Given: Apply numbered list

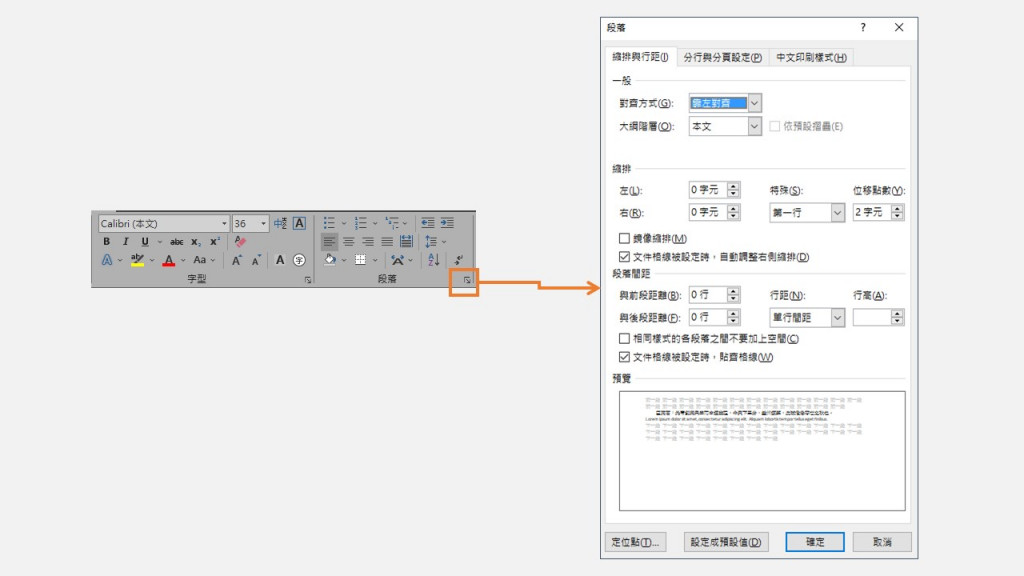Looking at the screenshot, I should pos(360,223).
